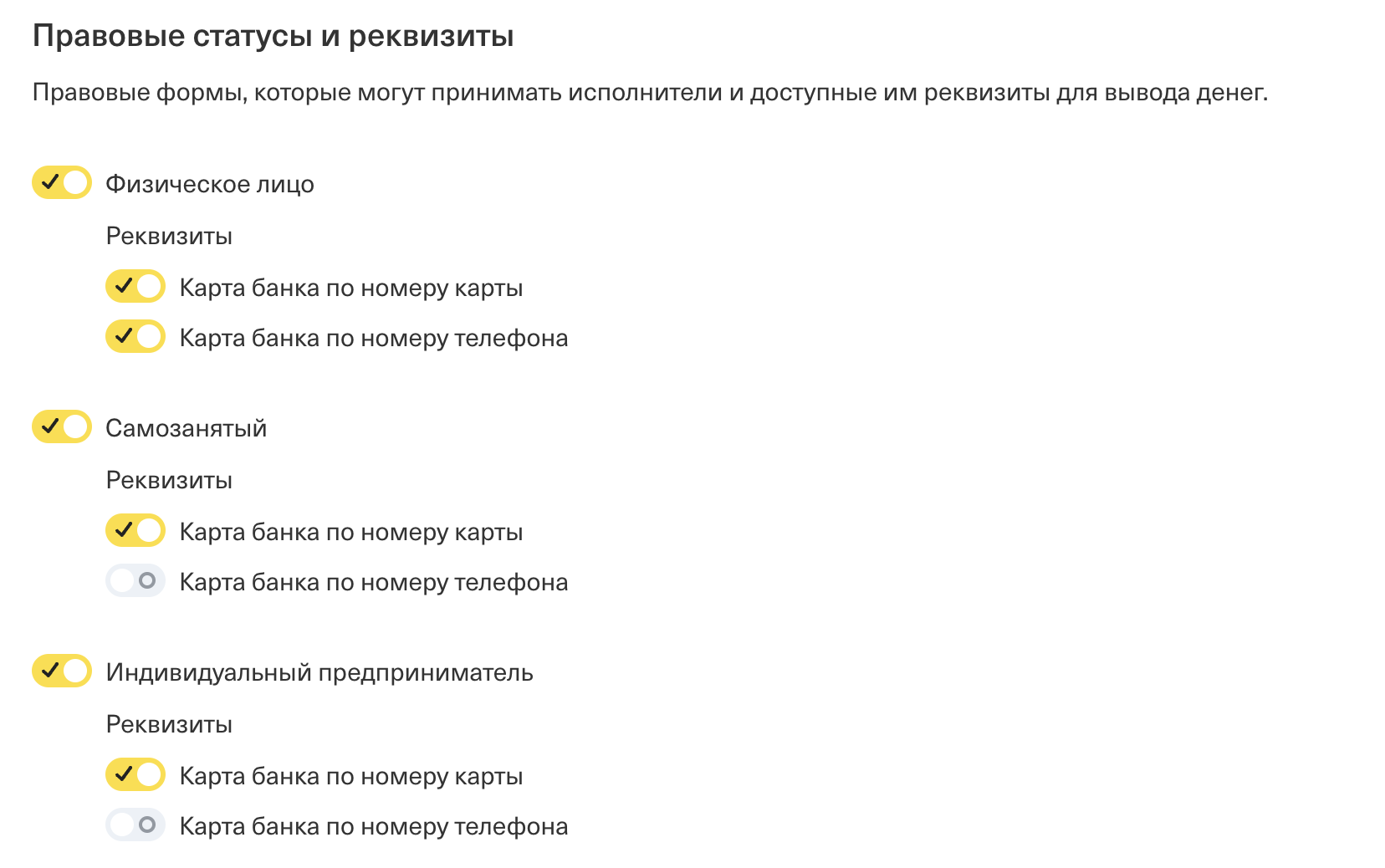The height and width of the screenshot is (868, 1385).
Task: Click Карта банка по номеру телефона label under Индивидуальный предприниматель
Action: pos(374,826)
